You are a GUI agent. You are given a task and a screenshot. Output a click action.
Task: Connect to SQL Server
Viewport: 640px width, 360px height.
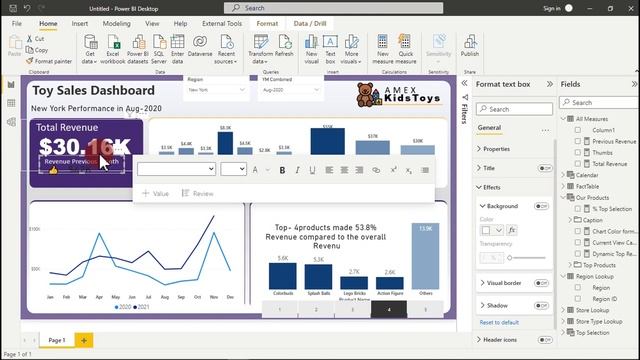click(159, 49)
